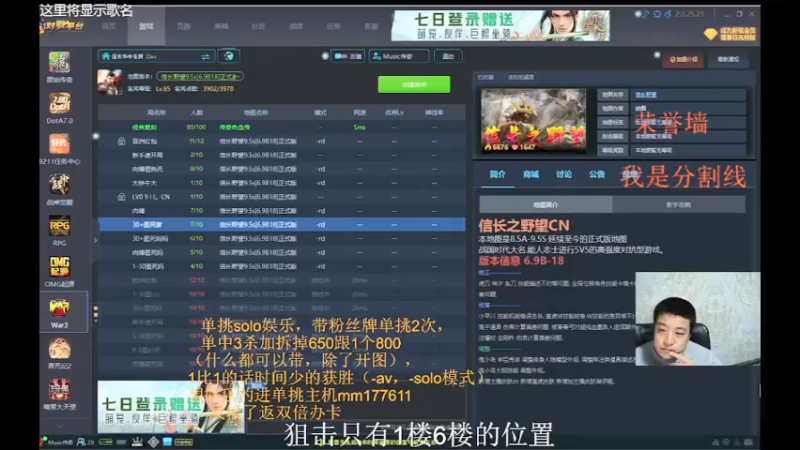Click the lock icon on LVD 911 CN room
The height and width of the screenshot is (450, 800).
121,197
